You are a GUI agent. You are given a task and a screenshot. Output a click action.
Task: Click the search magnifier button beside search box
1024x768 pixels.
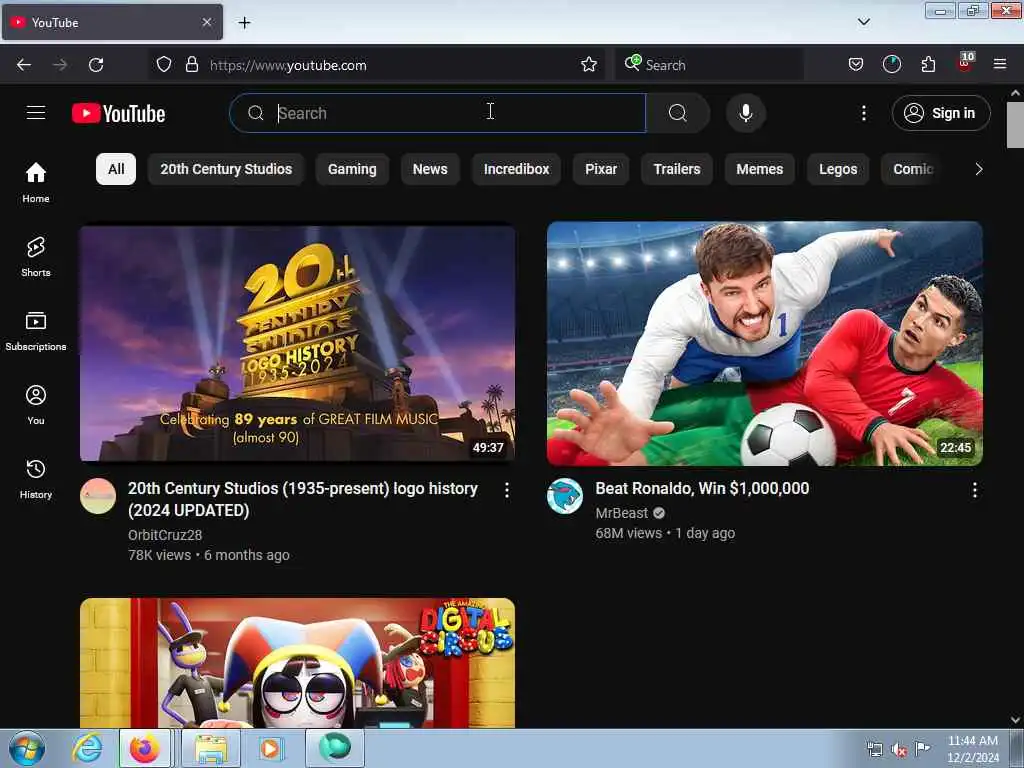click(678, 113)
